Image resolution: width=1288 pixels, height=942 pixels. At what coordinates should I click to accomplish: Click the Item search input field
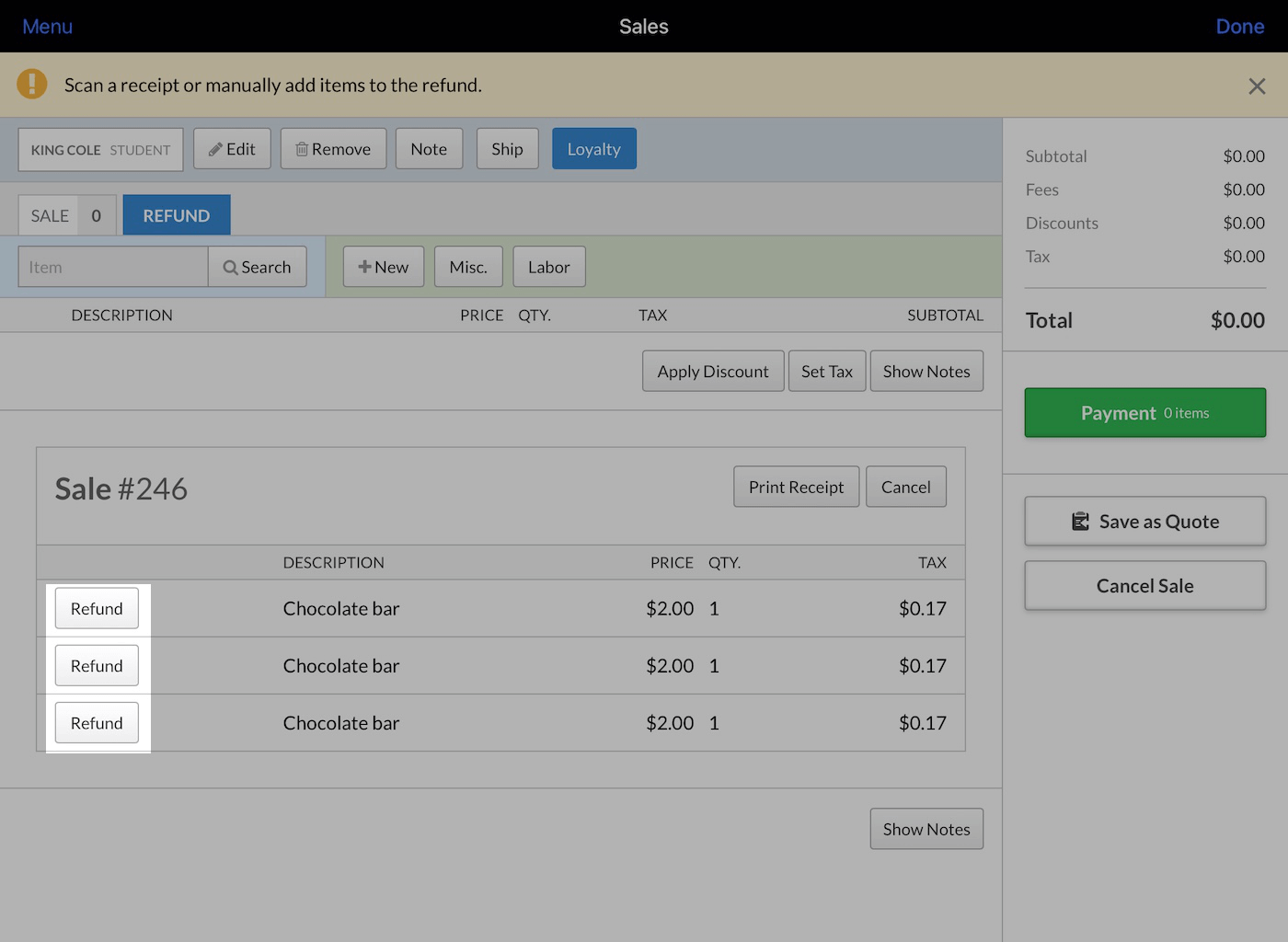point(113,267)
